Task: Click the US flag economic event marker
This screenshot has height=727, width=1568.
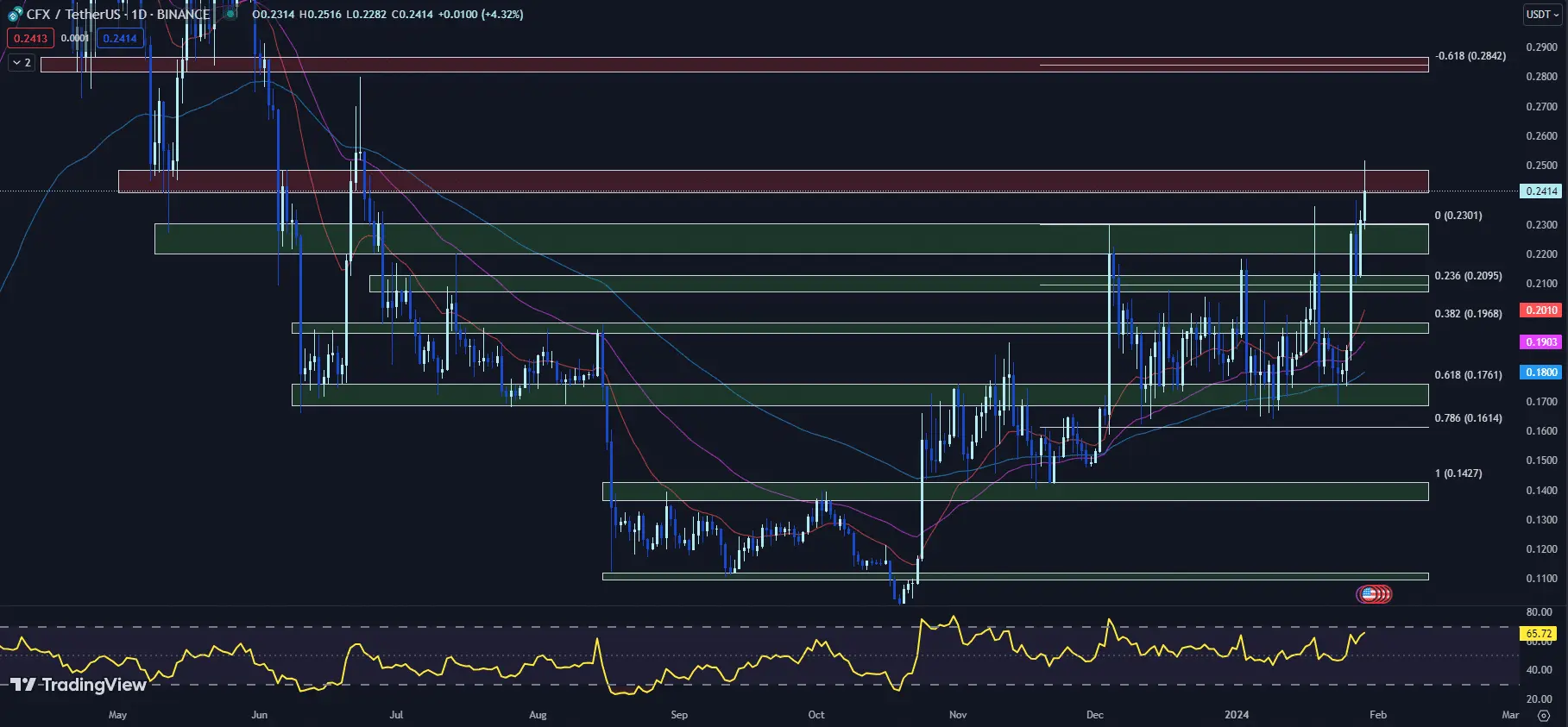Action: (1369, 593)
